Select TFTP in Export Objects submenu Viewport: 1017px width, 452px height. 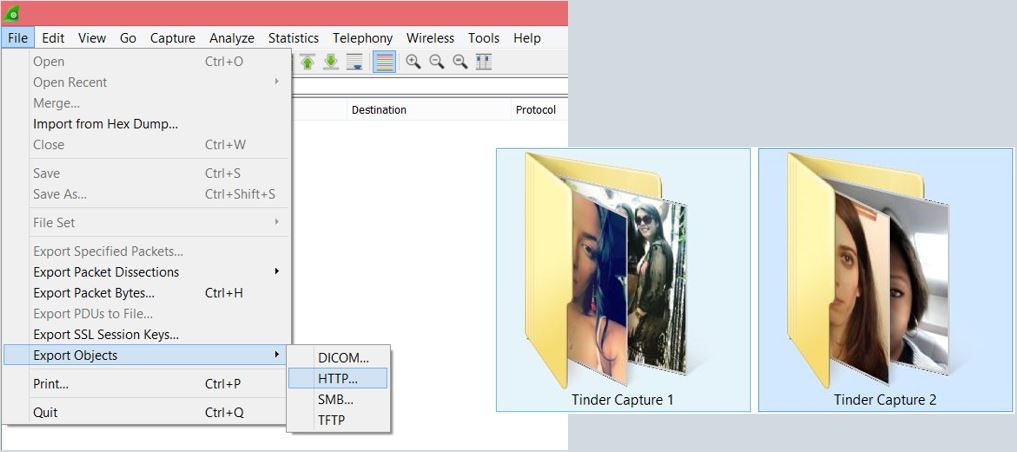(x=338, y=420)
